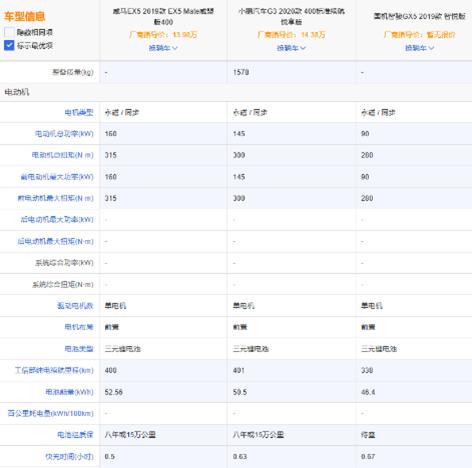Select 小鹏G3 front motor max torque 300
The height and width of the screenshot is (468, 472).
239,198
